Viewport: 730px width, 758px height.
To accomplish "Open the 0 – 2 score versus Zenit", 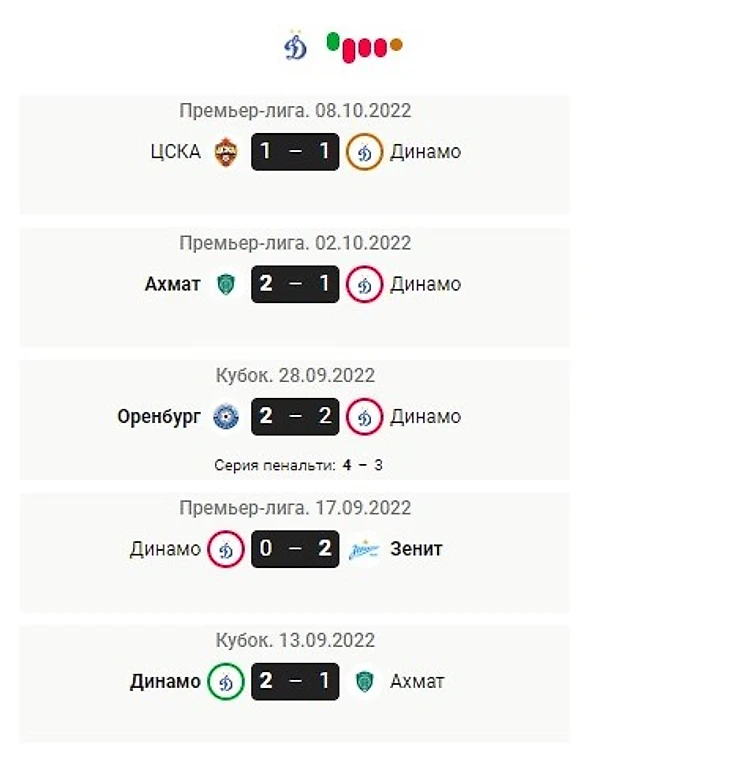I will [x=295, y=549].
